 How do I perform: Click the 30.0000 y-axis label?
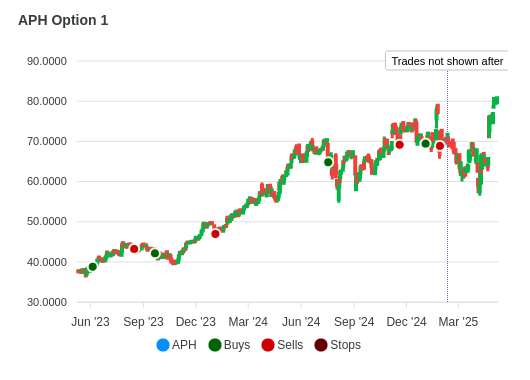(x=47, y=302)
